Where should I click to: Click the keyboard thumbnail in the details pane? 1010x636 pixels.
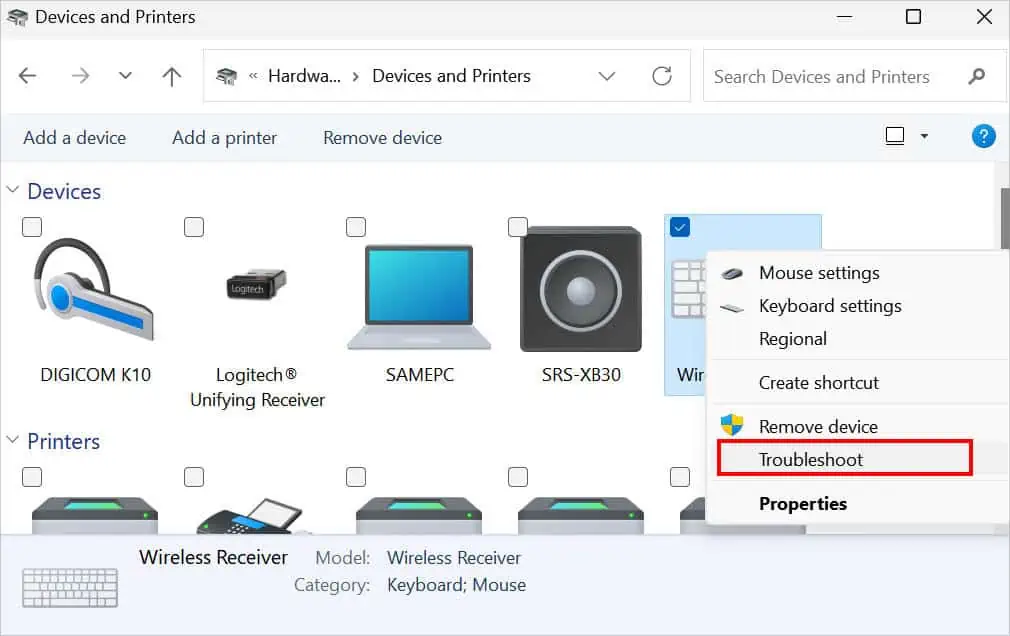68,587
